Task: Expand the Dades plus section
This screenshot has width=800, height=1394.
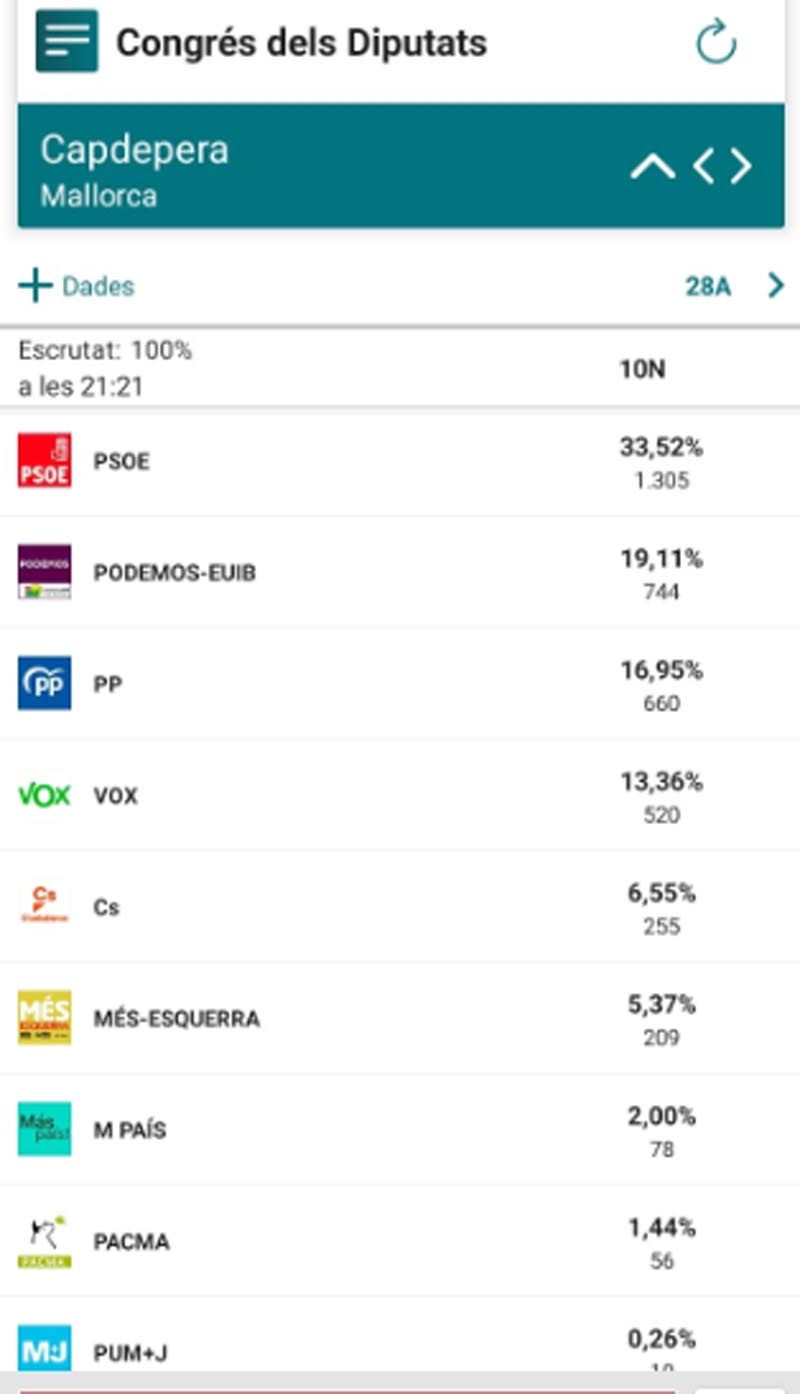Action: point(76,287)
